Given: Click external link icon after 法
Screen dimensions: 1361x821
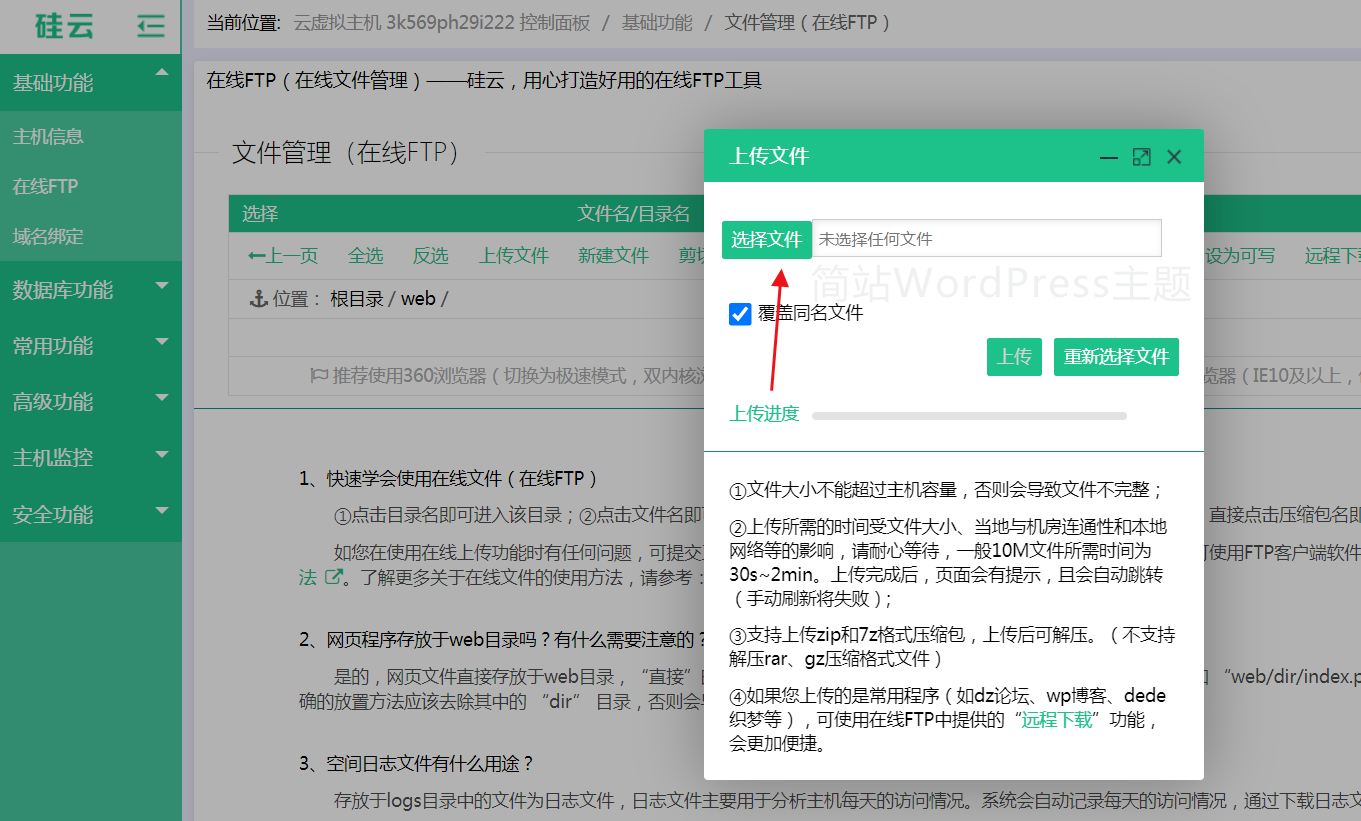Looking at the screenshot, I should click(x=335, y=577).
